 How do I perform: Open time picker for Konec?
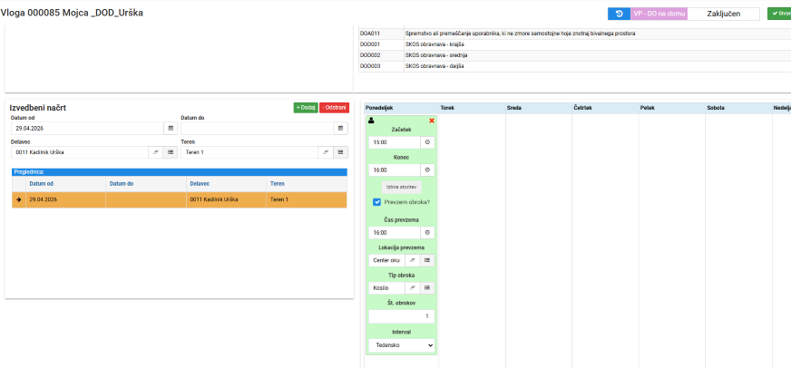click(427, 170)
